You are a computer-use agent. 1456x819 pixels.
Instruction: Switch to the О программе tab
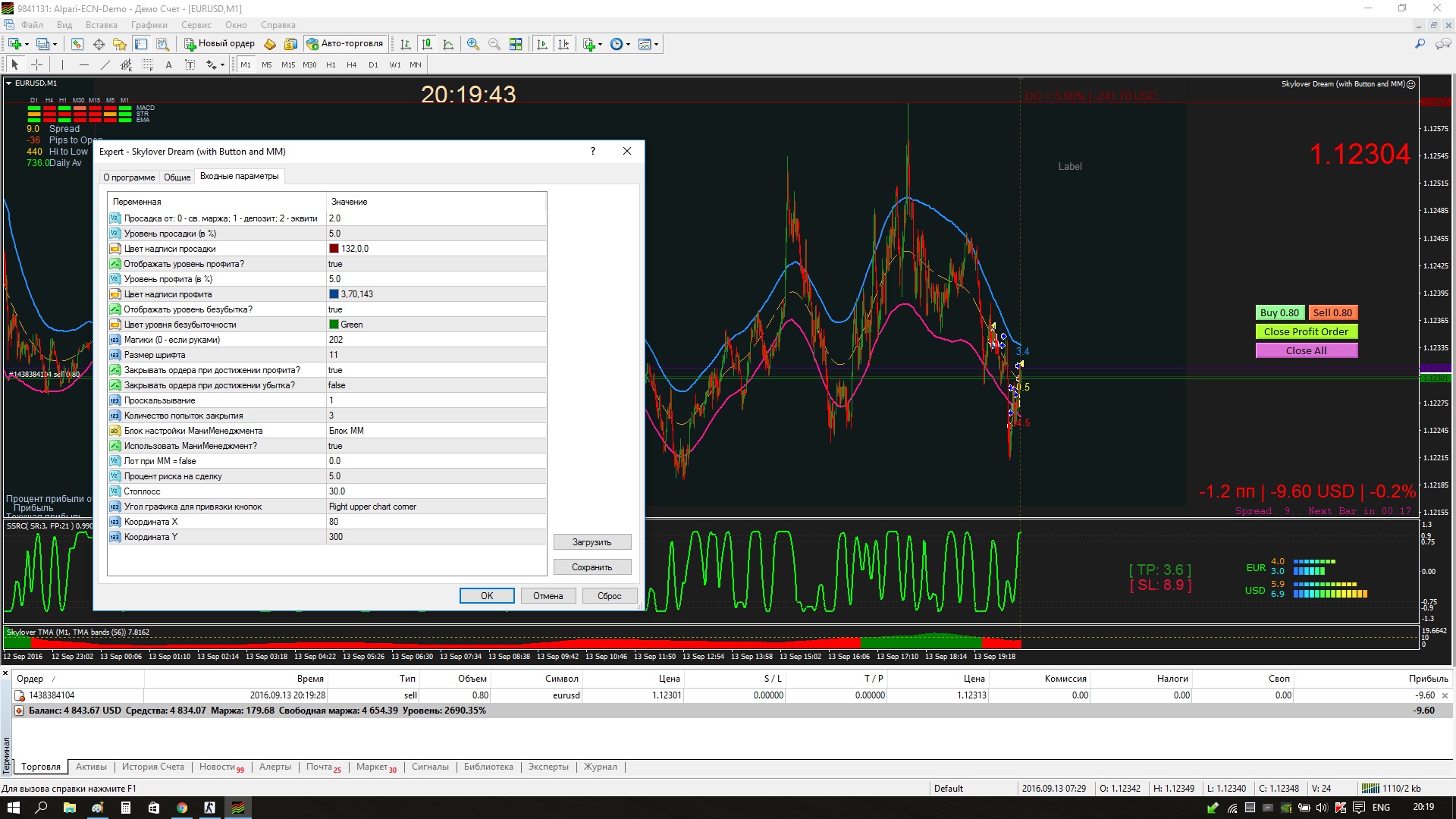[129, 177]
